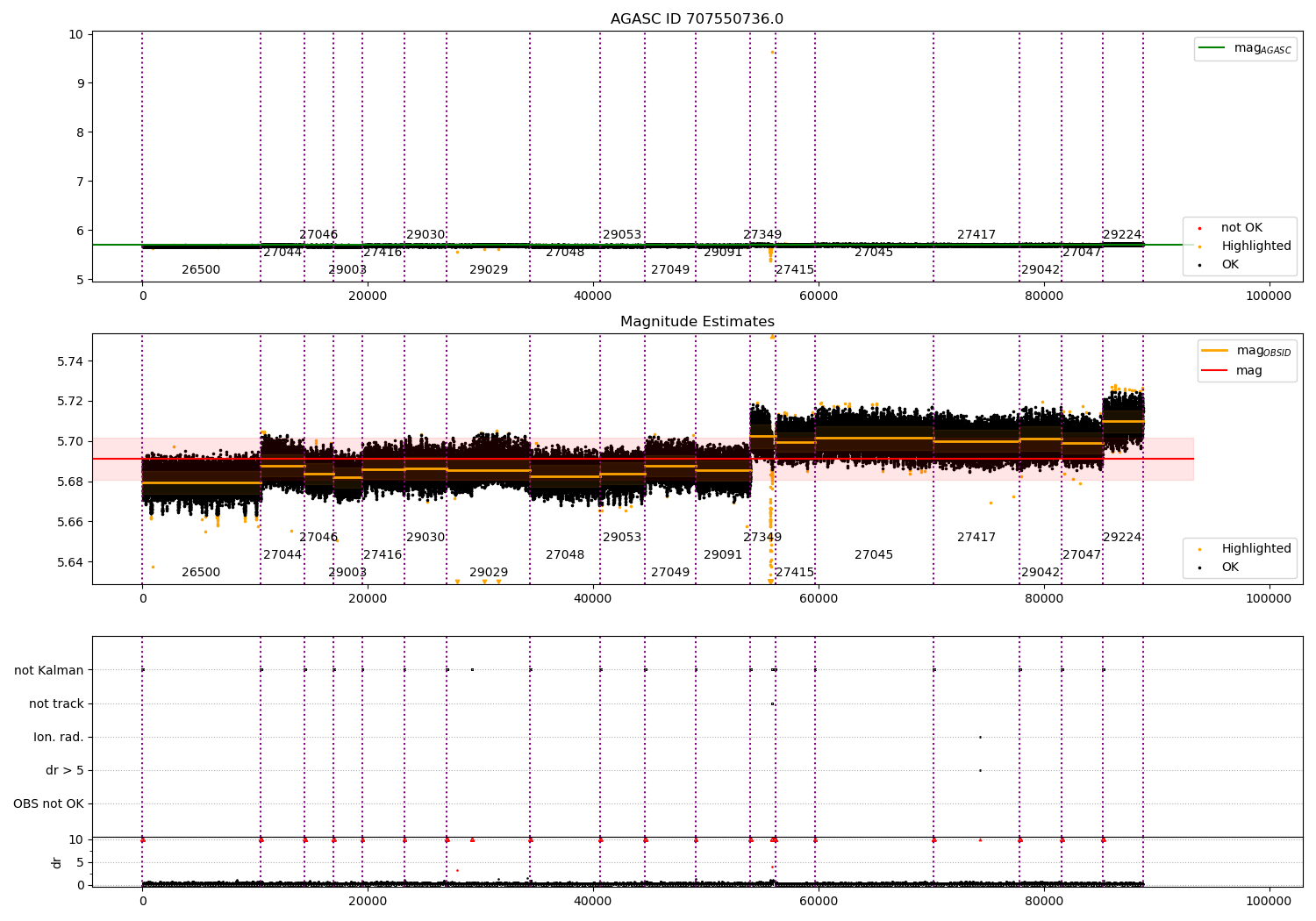This screenshot has width=1316, height=921.
Task: Click OBSID label 26500 in the top plot
Action: (201, 269)
